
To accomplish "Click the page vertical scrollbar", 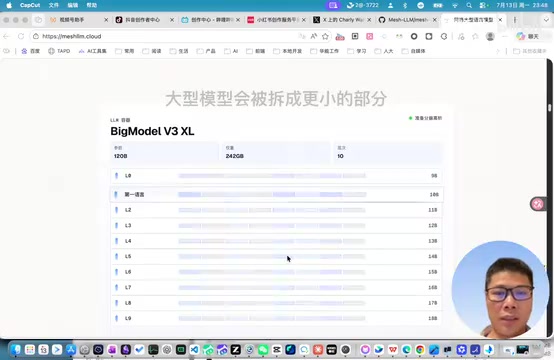I will [x=549, y=107].
